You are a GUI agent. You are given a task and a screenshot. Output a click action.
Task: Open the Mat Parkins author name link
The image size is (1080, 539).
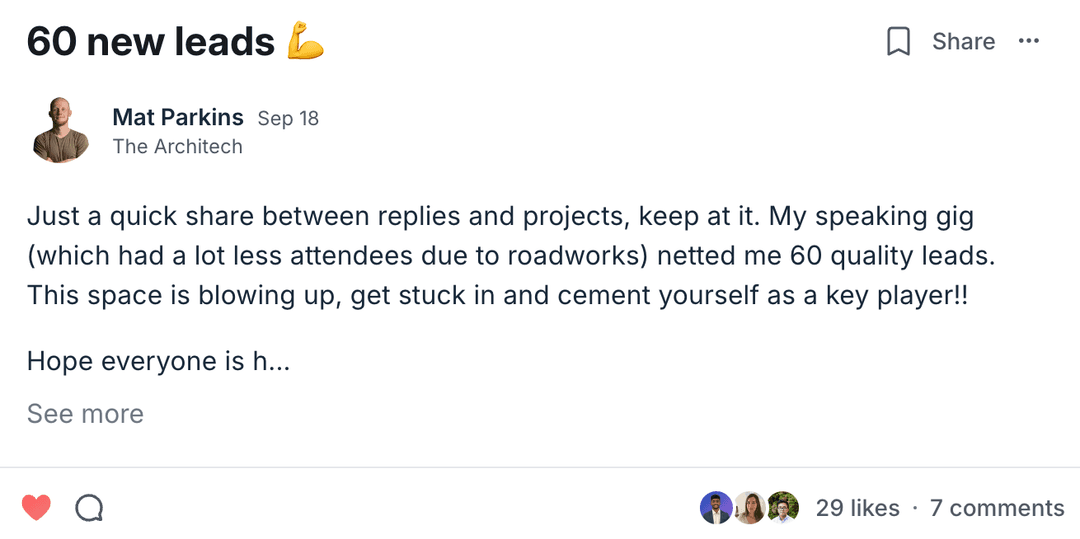pyautogui.click(x=178, y=117)
